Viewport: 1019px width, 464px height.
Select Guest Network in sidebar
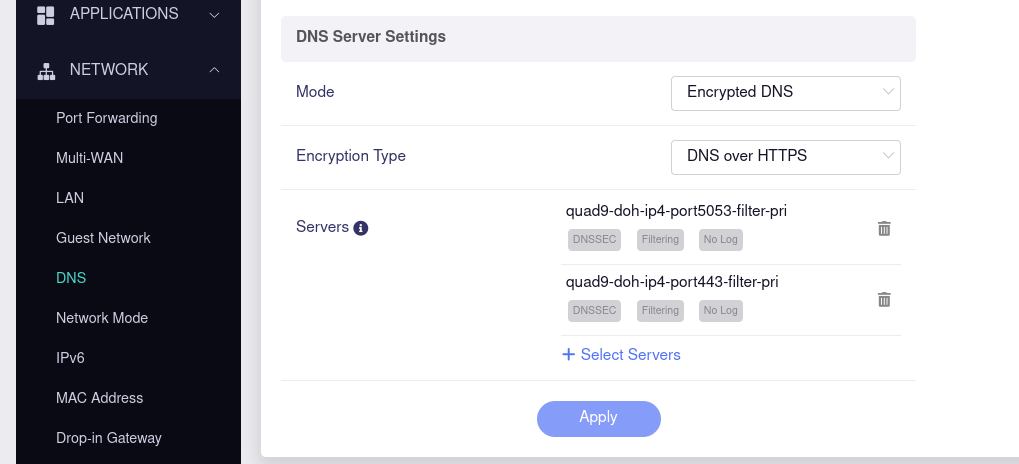click(x=103, y=238)
